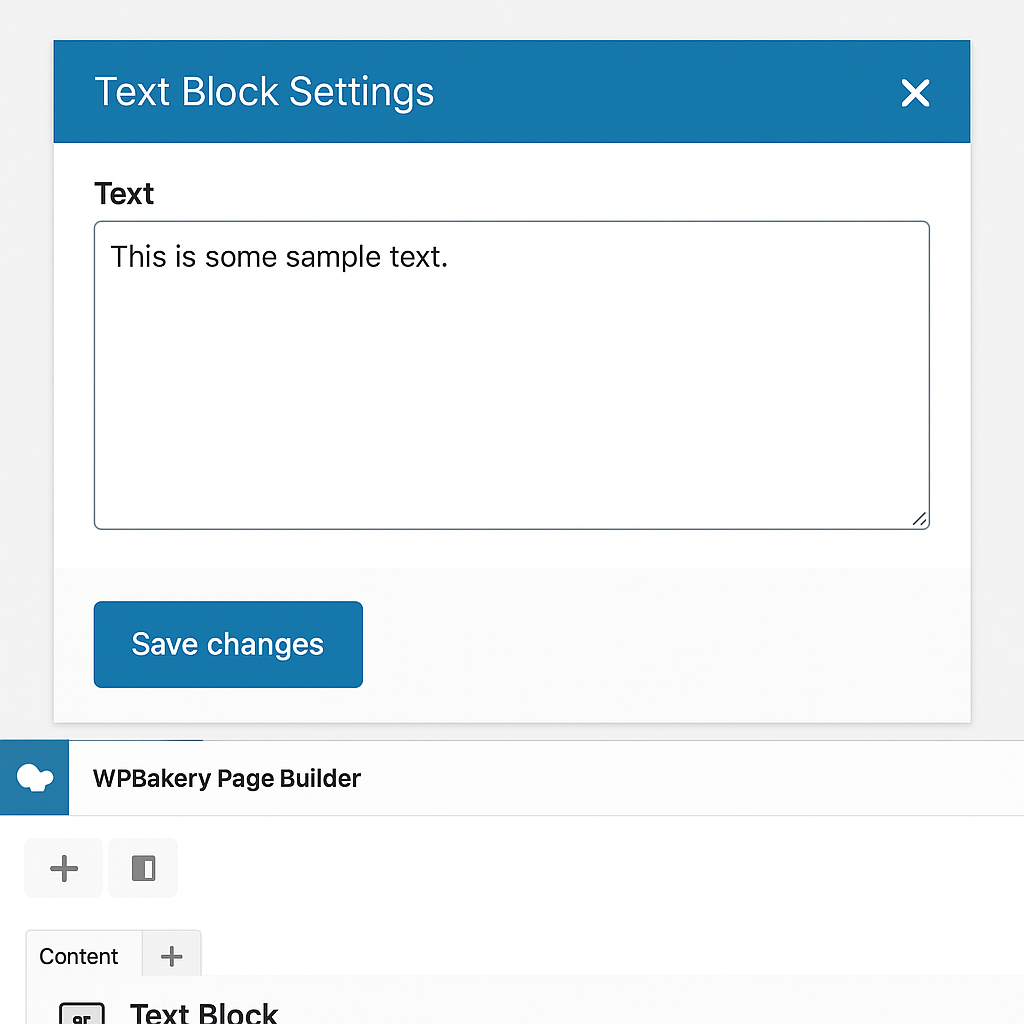Save changes to the text block
The image size is (1024, 1024).
pyautogui.click(x=228, y=644)
